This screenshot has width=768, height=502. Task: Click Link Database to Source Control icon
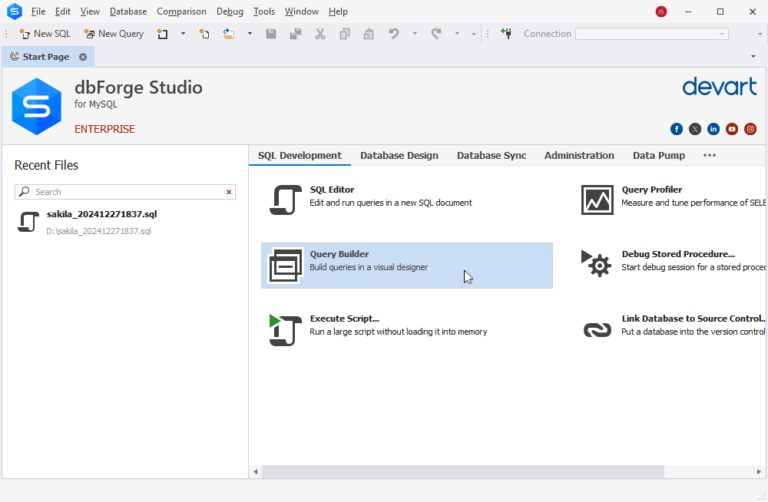(x=597, y=330)
